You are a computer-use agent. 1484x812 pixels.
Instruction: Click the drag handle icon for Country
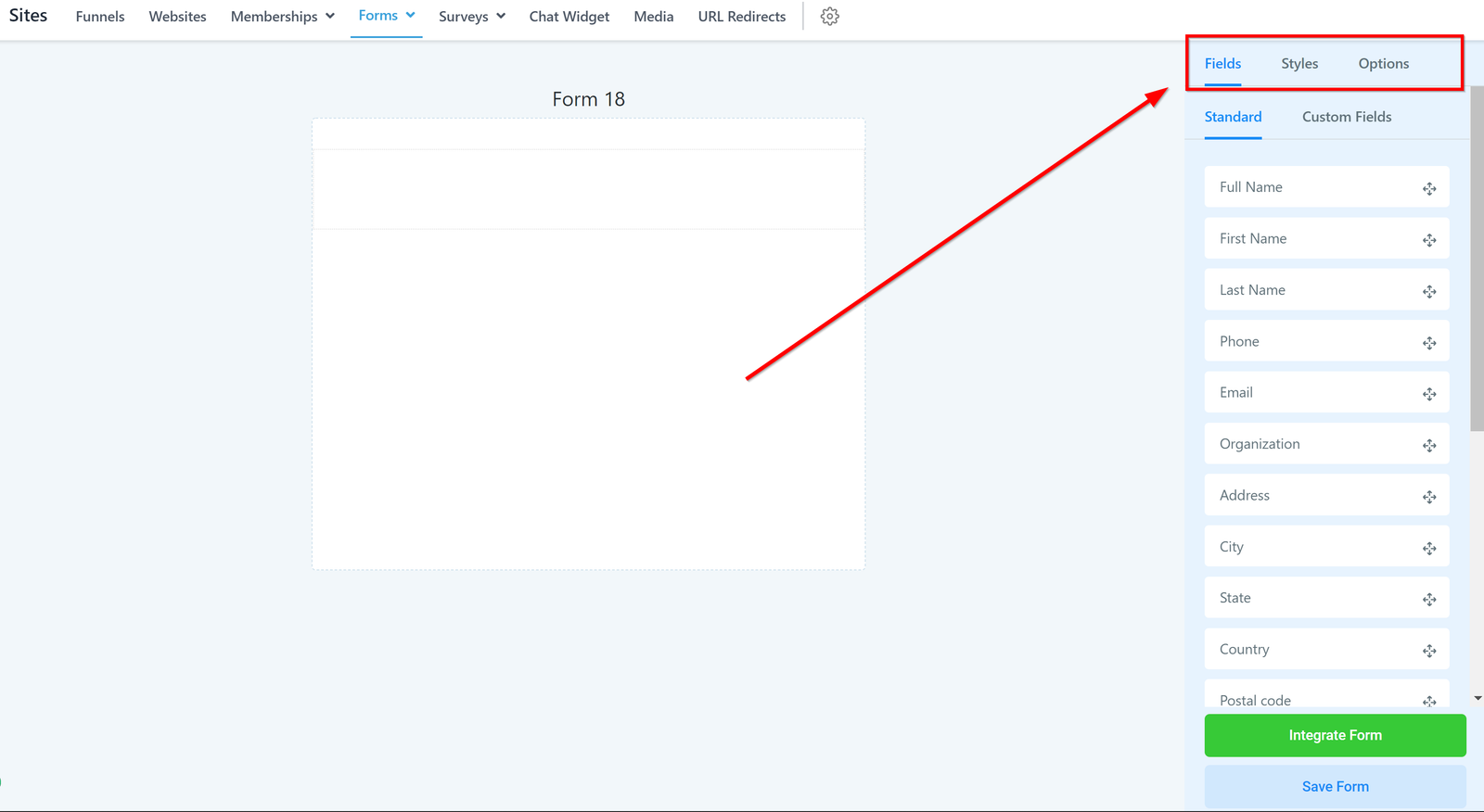[x=1429, y=651]
